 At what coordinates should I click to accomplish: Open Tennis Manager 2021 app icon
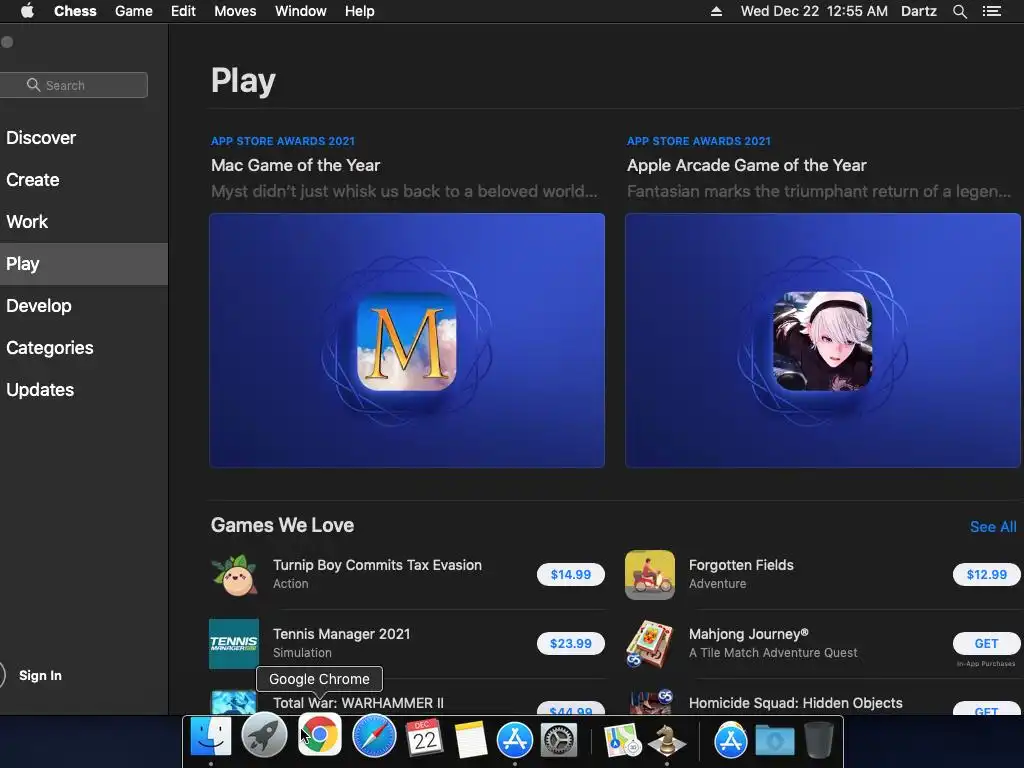coord(234,644)
